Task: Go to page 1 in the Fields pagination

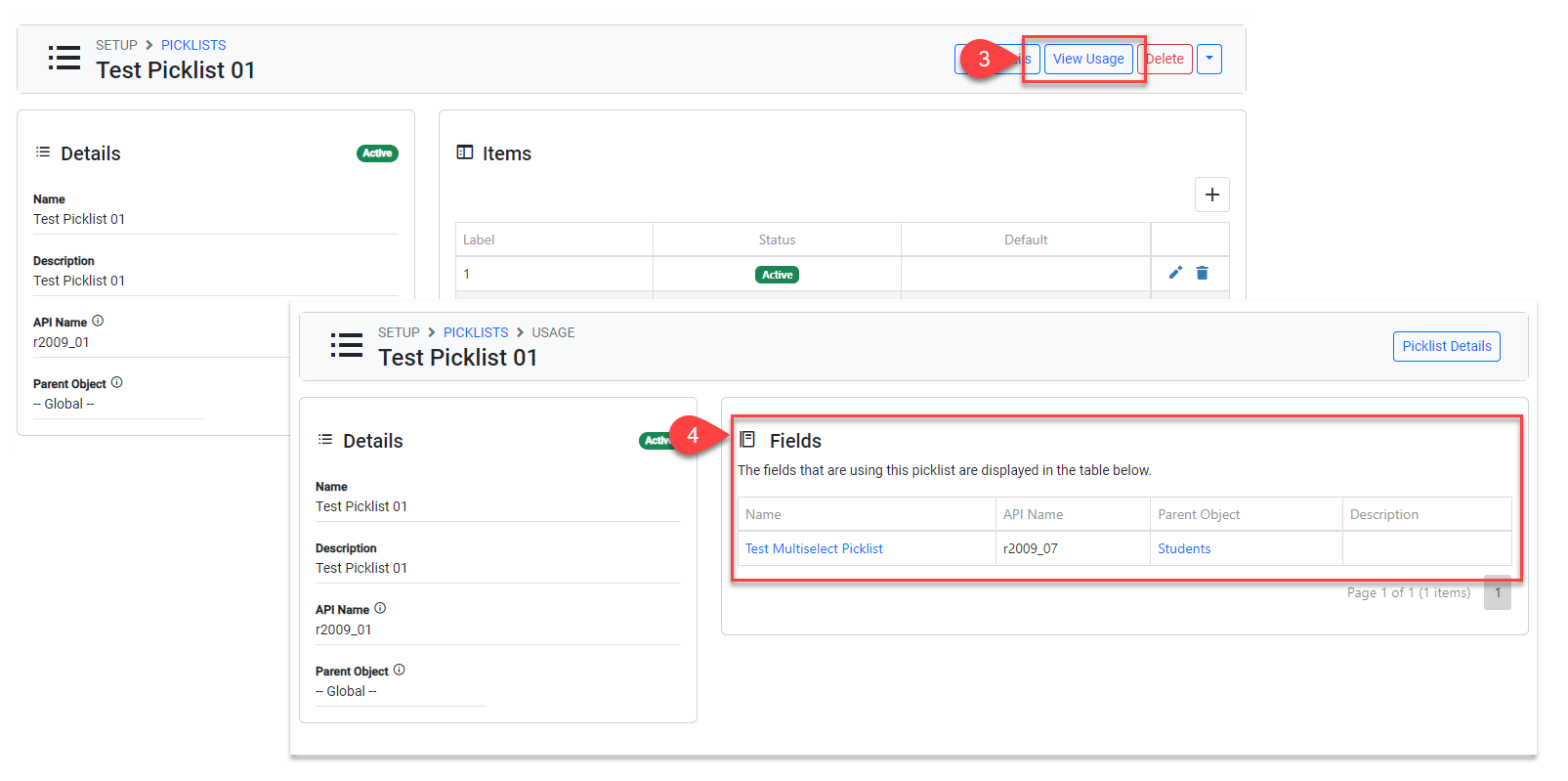Action: 1498,592
